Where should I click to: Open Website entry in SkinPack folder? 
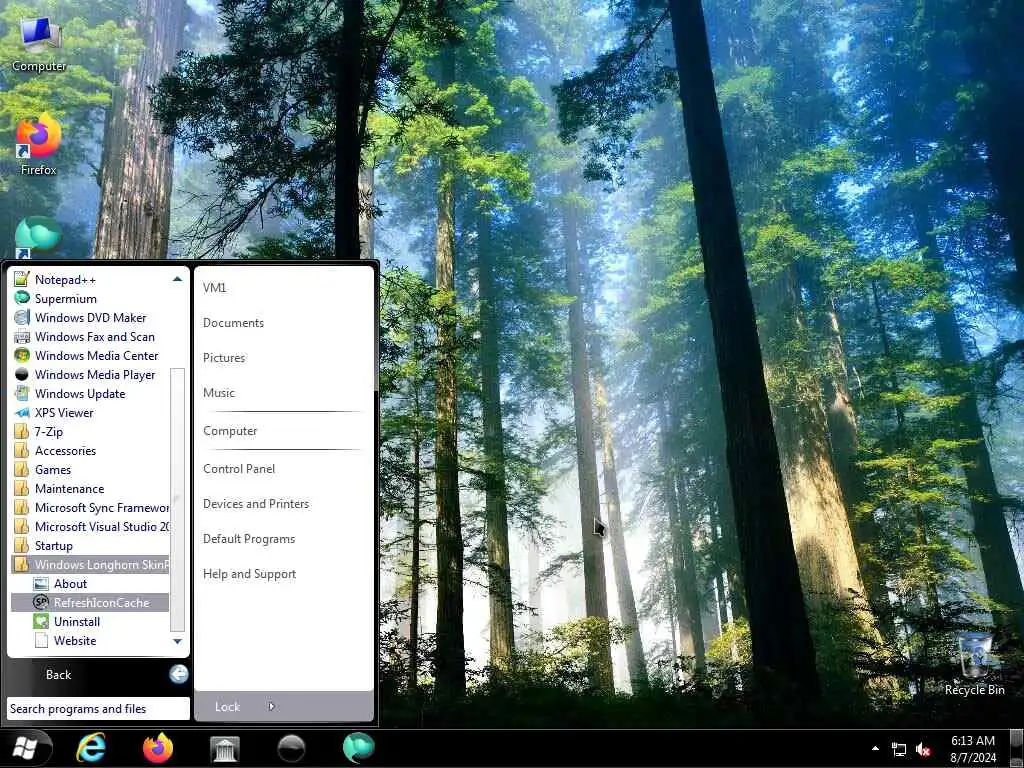tap(90, 640)
